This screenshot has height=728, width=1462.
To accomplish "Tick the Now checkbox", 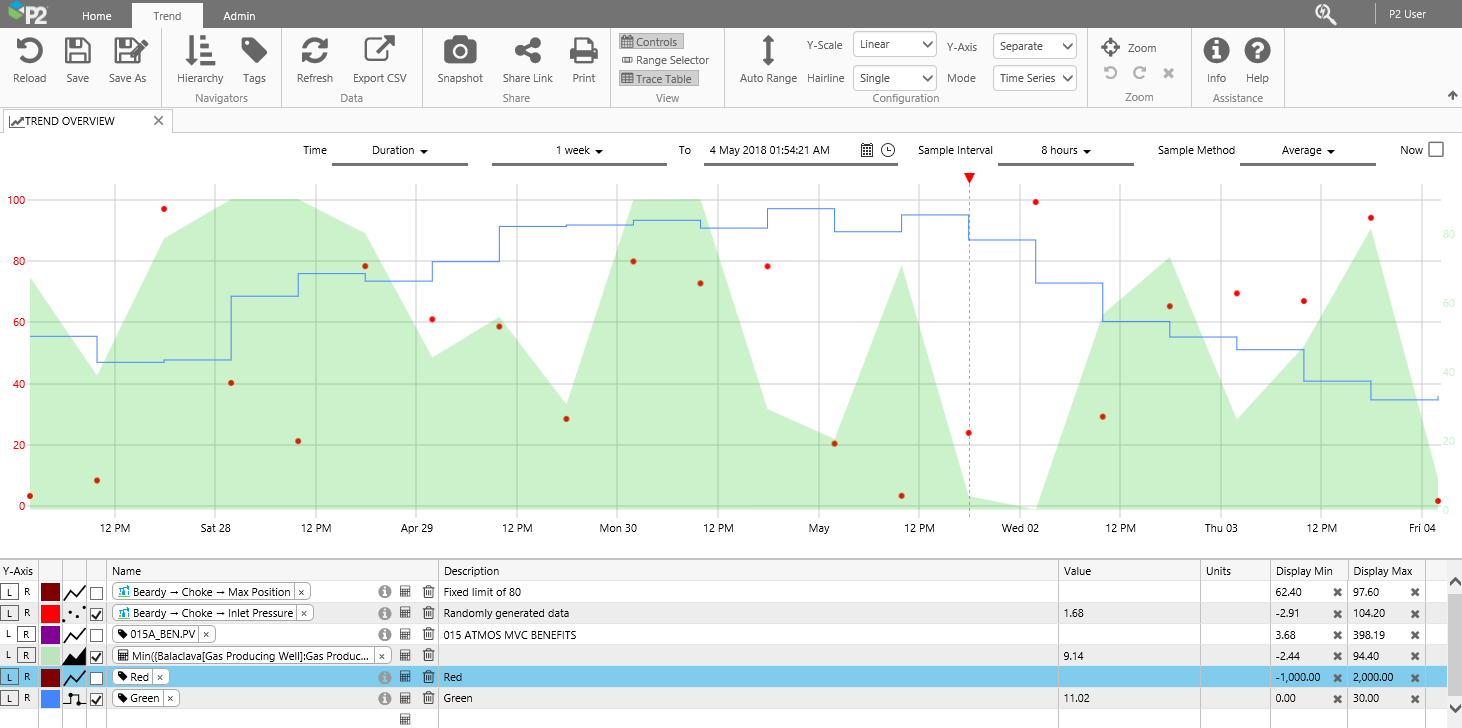I will (1436, 150).
